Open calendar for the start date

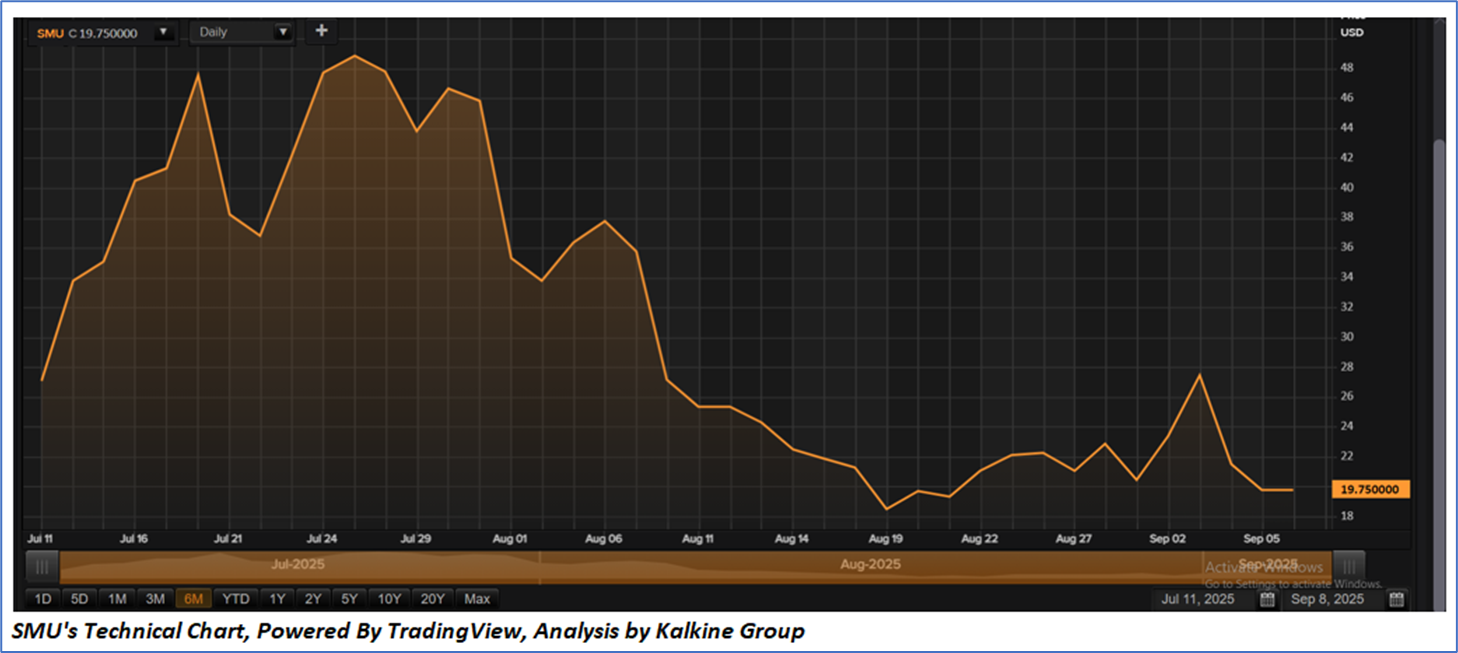click(x=1267, y=600)
